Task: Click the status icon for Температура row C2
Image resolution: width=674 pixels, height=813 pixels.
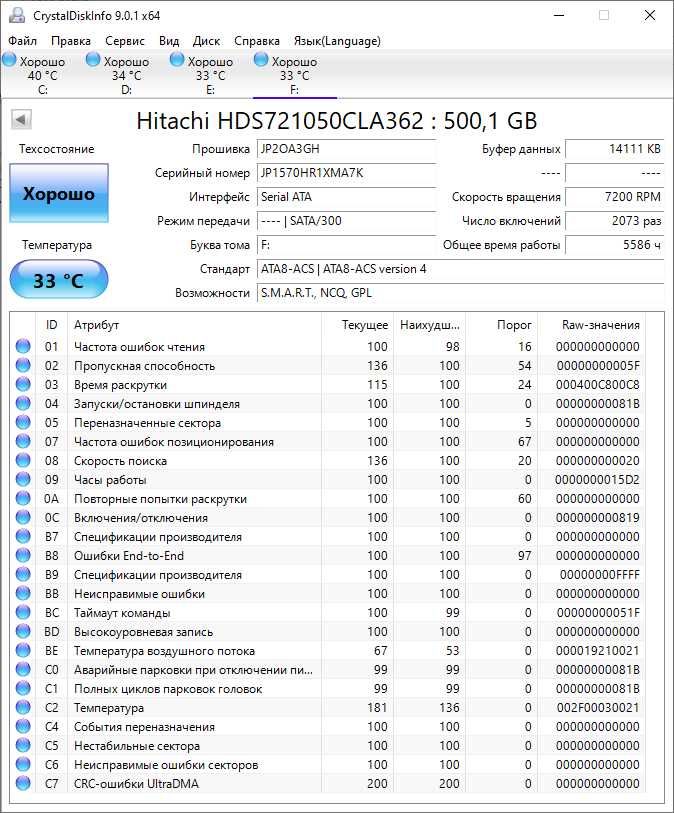Action: pyautogui.click(x=23, y=708)
